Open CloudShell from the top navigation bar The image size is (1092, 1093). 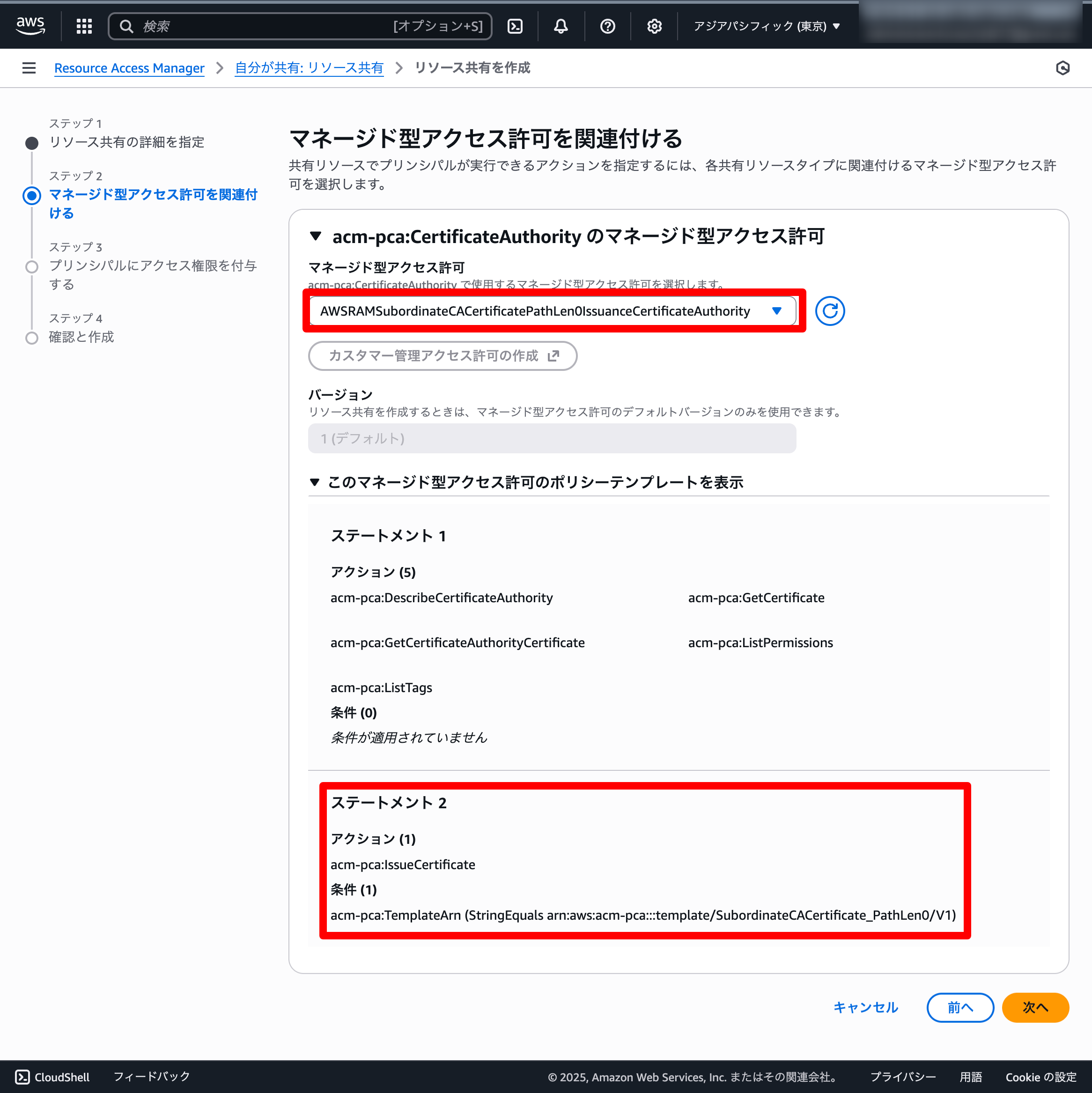click(515, 25)
